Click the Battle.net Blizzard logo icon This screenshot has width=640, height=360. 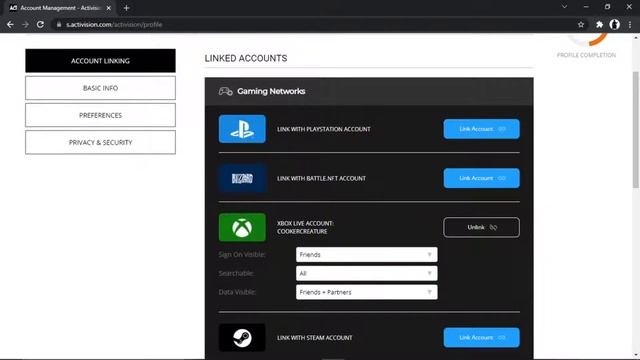tap(242, 178)
